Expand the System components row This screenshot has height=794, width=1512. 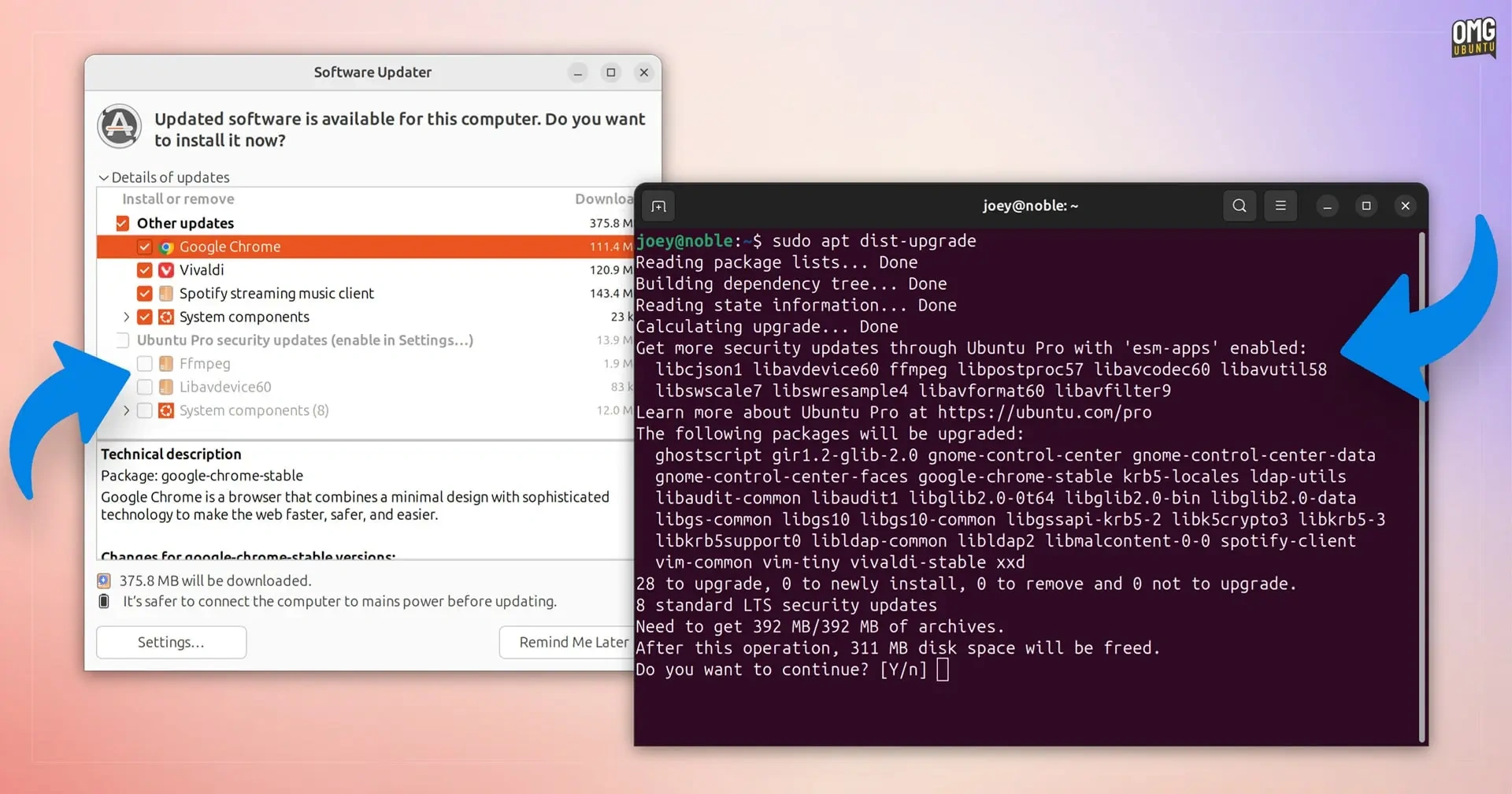pos(126,317)
